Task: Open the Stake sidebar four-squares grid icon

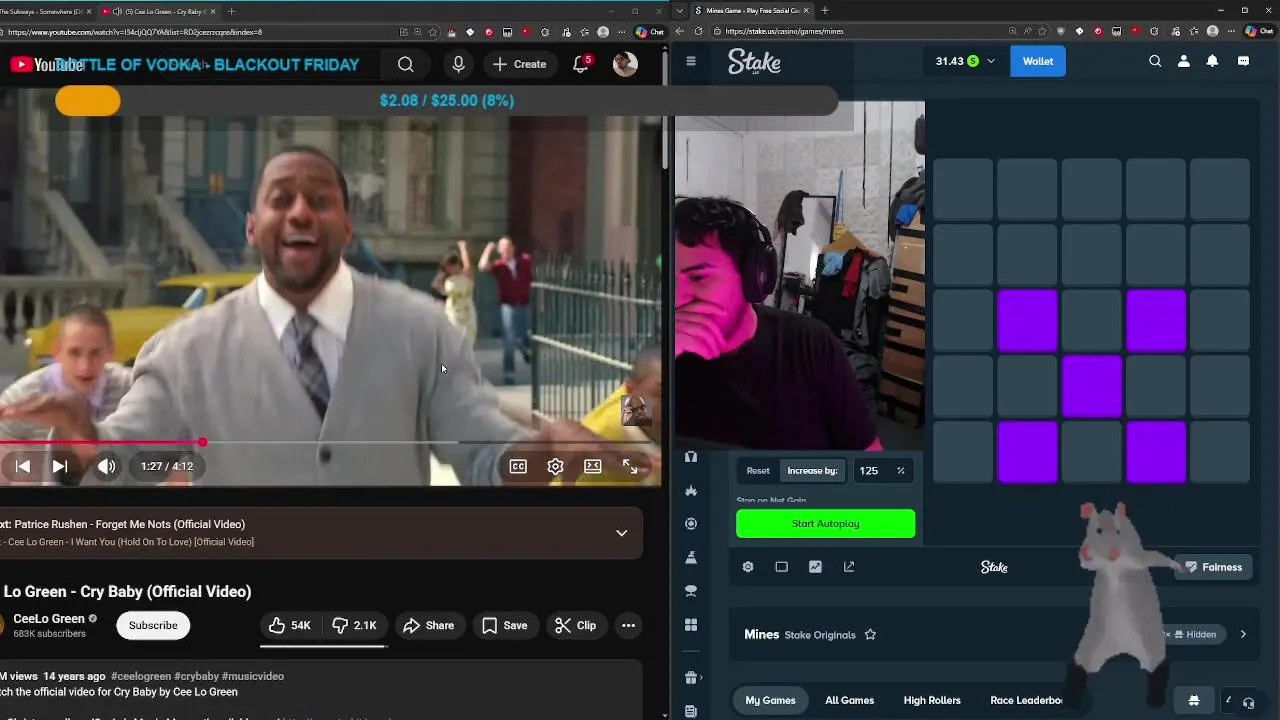Action: (690, 625)
